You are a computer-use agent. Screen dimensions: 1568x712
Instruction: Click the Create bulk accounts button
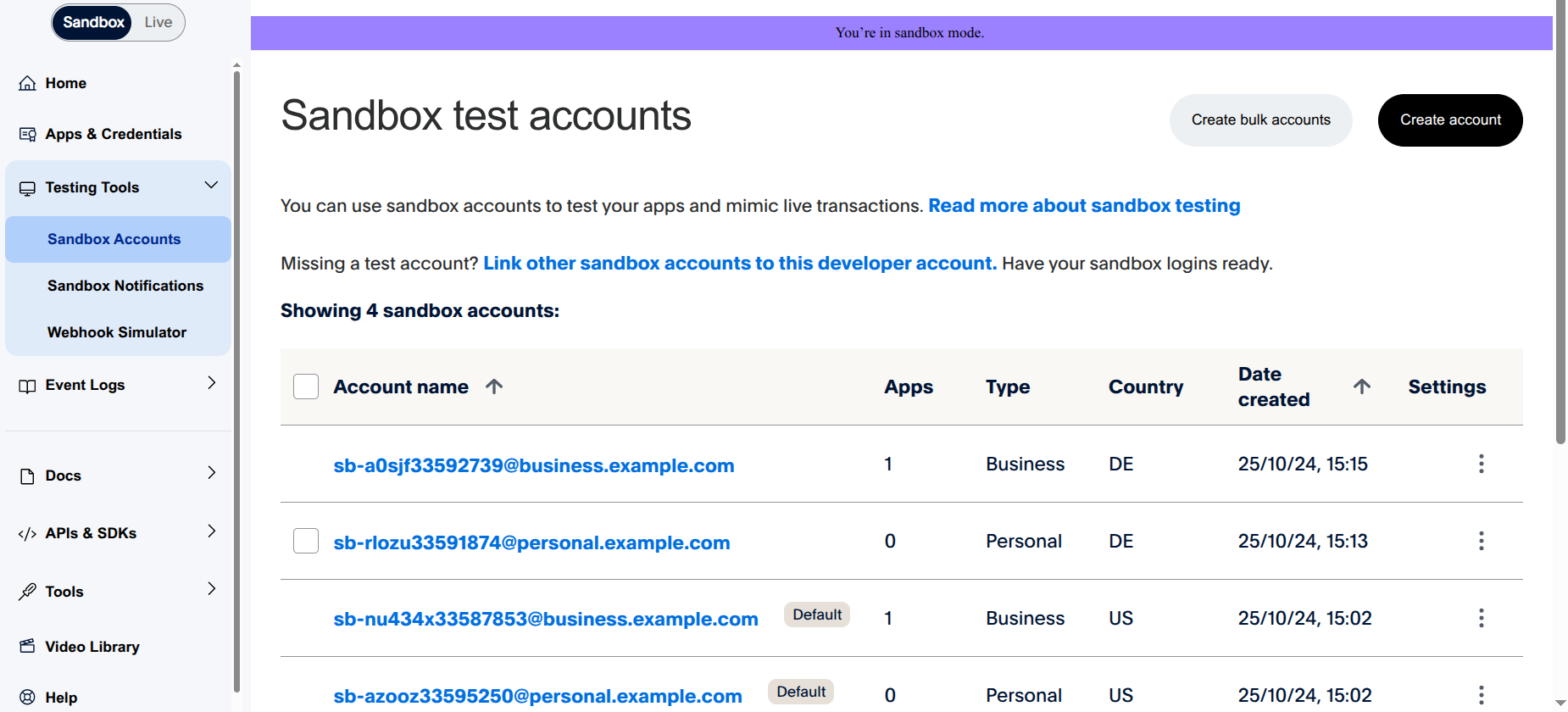pos(1260,120)
